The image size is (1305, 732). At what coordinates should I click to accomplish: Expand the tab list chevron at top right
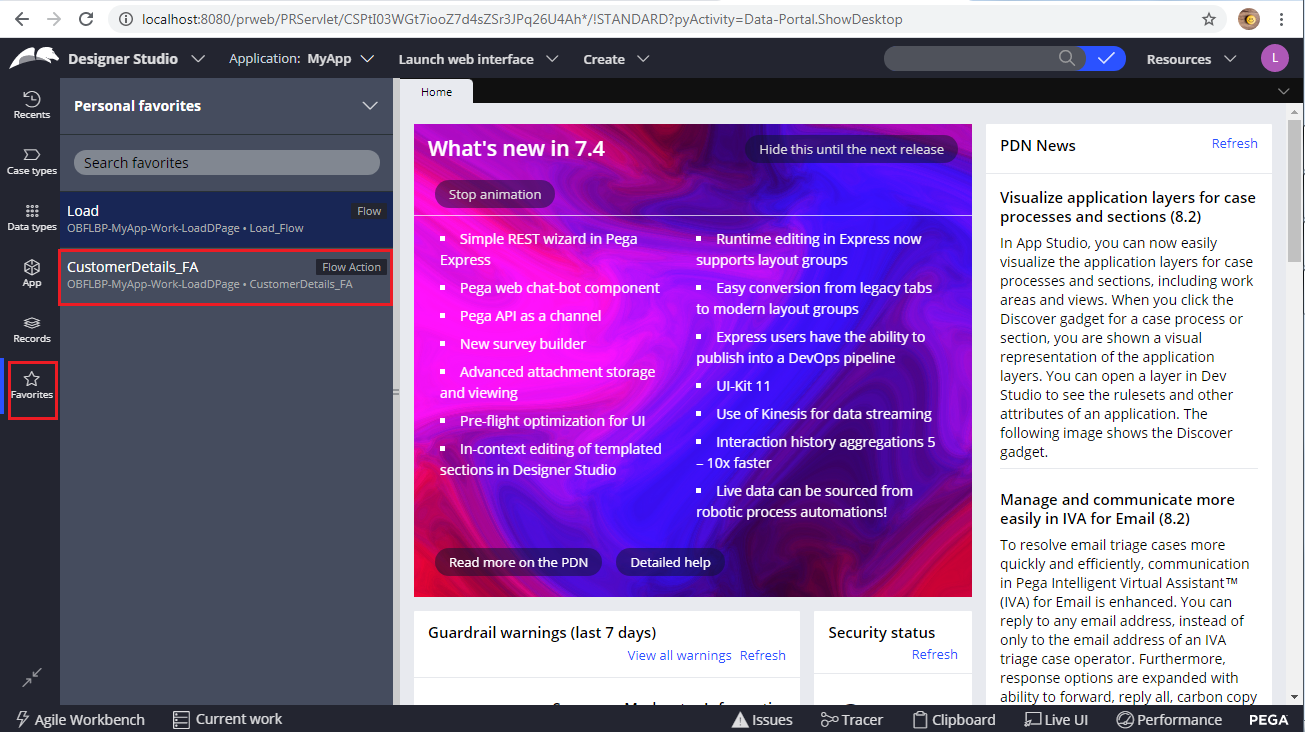[x=1284, y=91]
